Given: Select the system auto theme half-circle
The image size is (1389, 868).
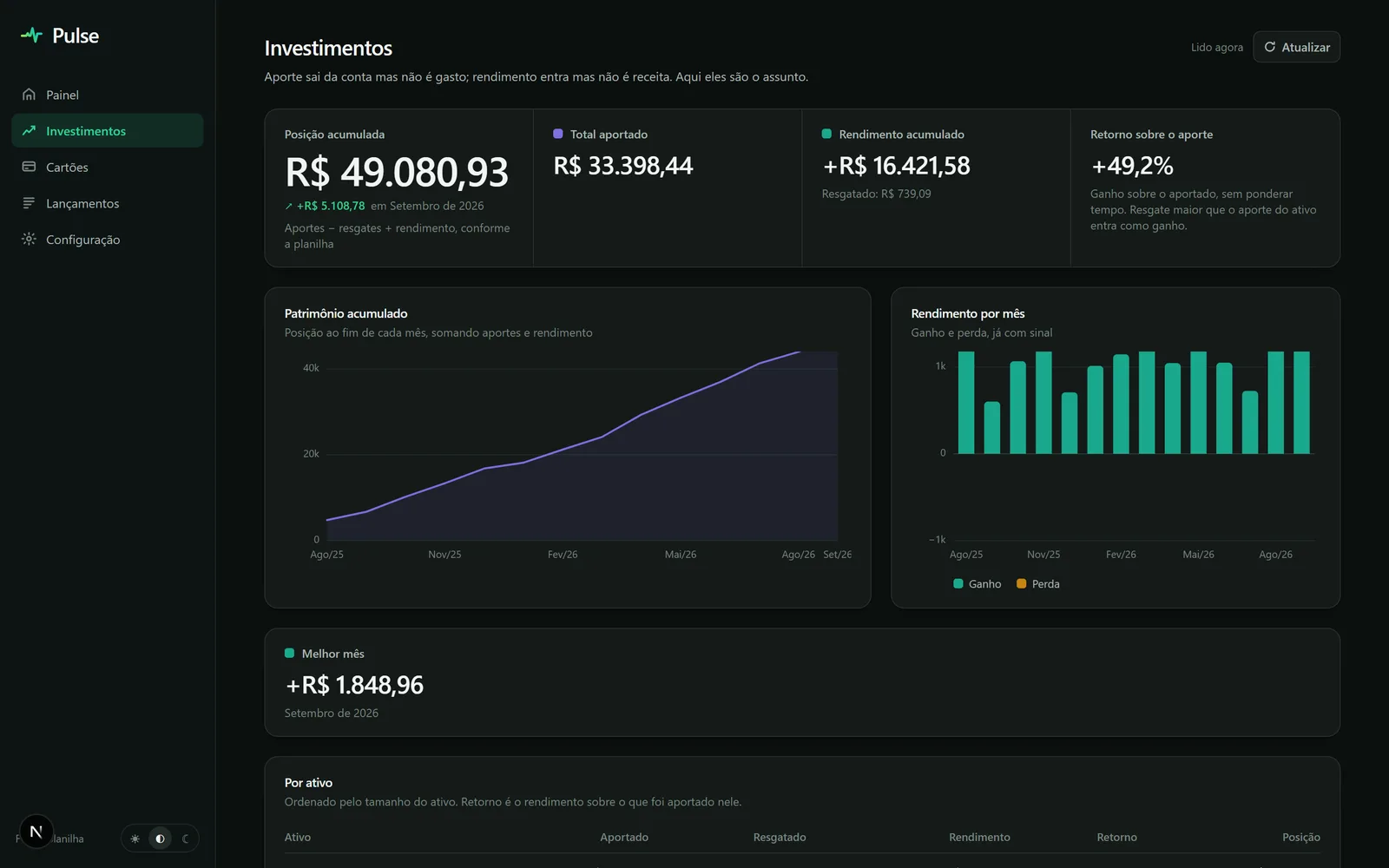Looking at the screenshot, I should pyautogui.click(x=160, y=838).
